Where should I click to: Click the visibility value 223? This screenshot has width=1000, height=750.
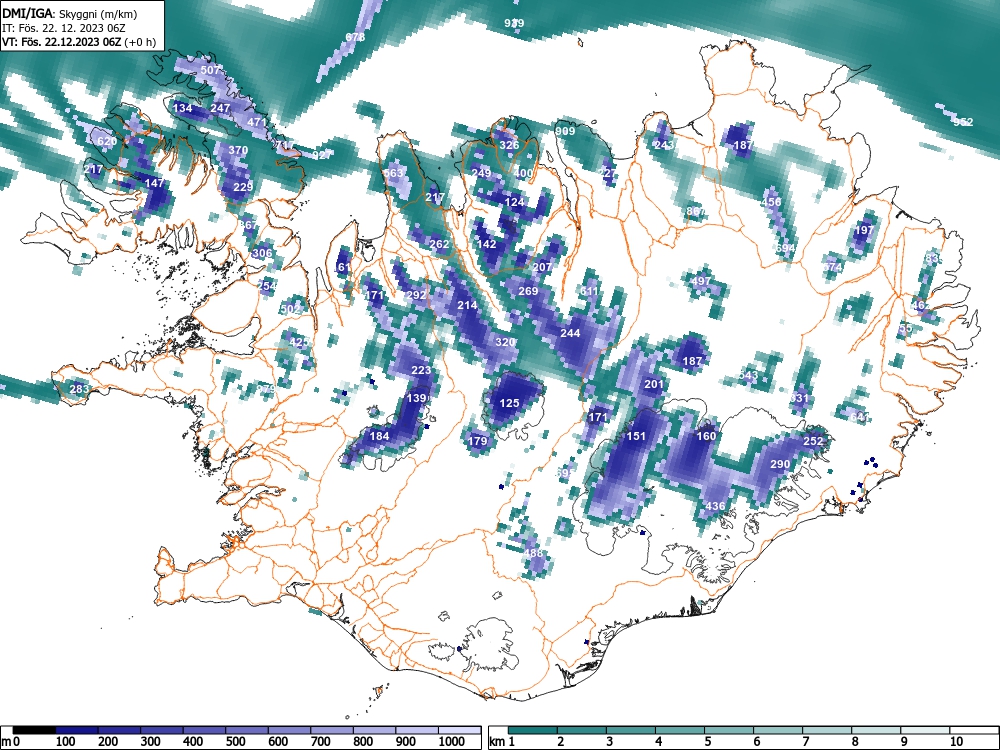tap(421, 370)
